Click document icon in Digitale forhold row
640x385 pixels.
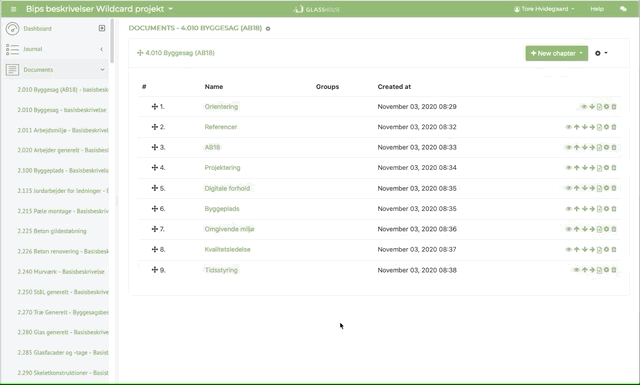click(x=599, y=188)
